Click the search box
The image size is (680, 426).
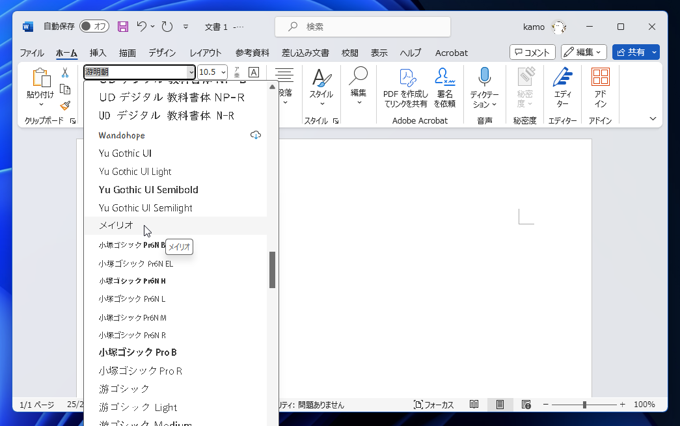363,27
